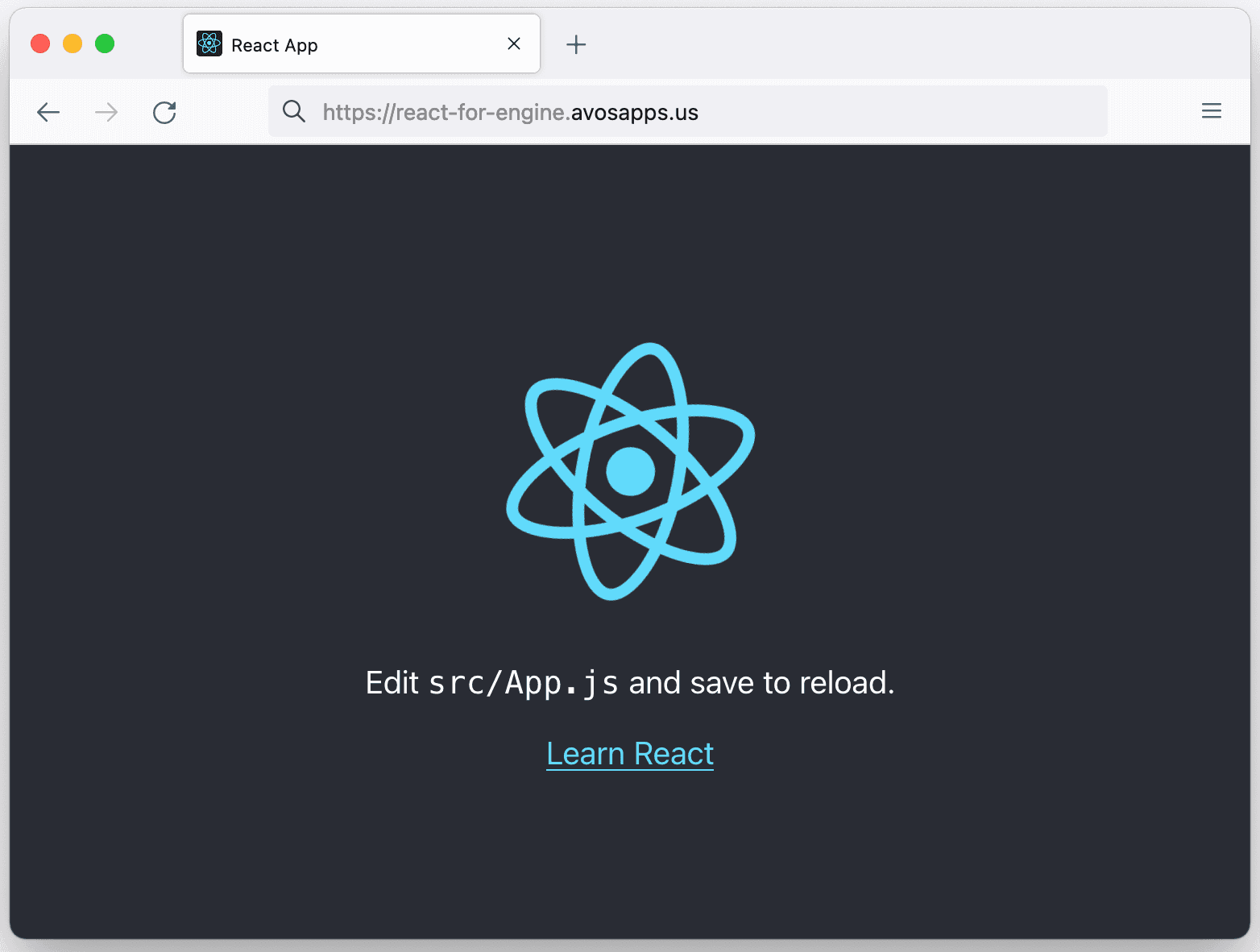Click the 'Edit src/App.js and save to reload.' text
The width and height of the screenshot is (1260, 952).
click(630, 683)
